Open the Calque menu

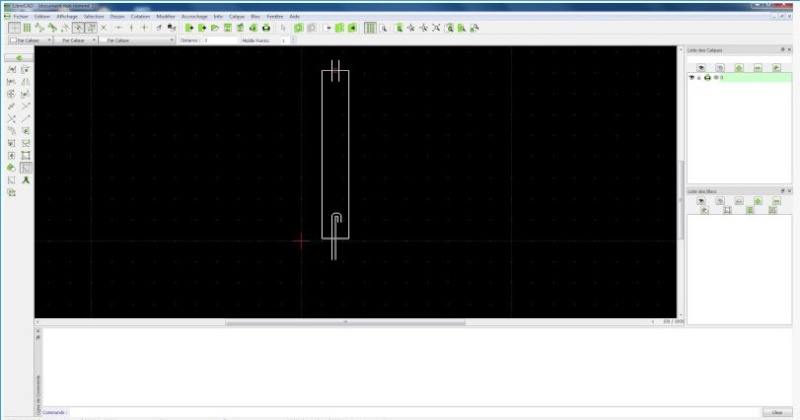coord(237,16)
